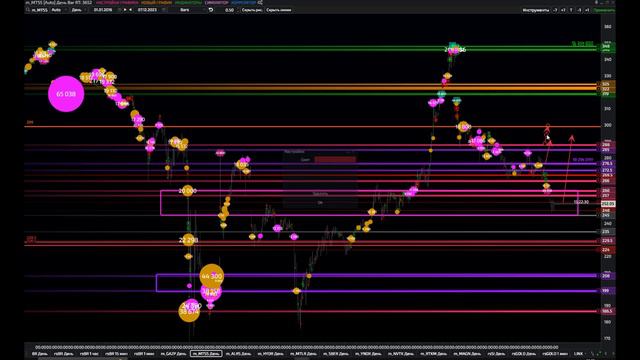Click the start date field 01.01.2018
This screenshot has height=360, width=640.
tap(104, 10)
